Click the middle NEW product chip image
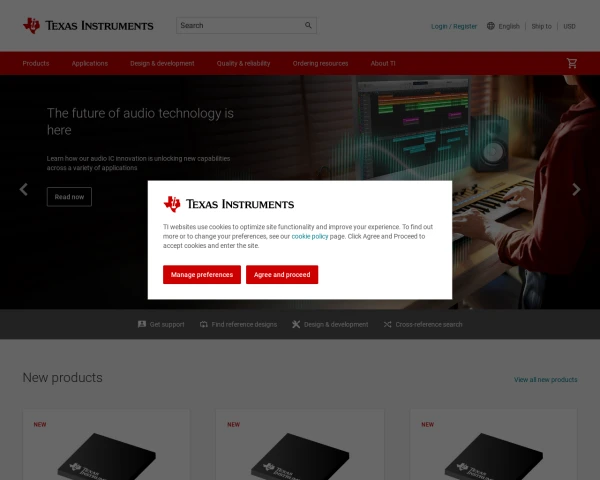 tap(300, 456)
